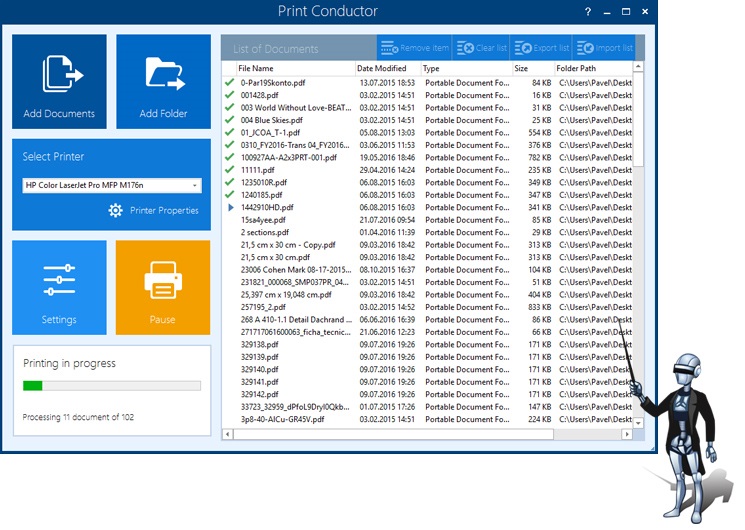Sort by Date Modified column header
Image resolution: width=745 pixels, height=530 pixels.
(x=388, y=68)
